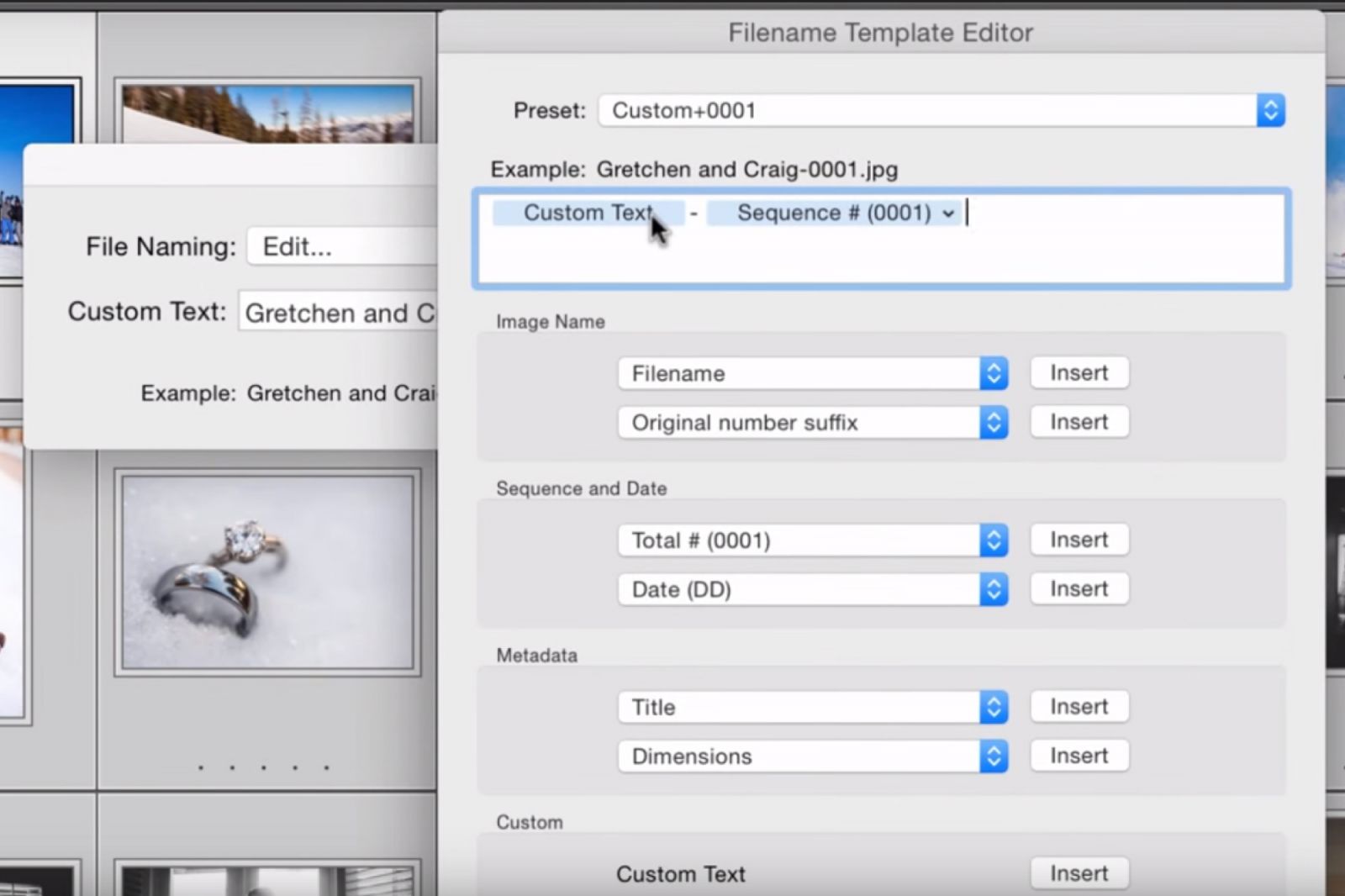1345x896 pixels.
Task: Insert the Filename token
Action: [x=1079, y=372]
